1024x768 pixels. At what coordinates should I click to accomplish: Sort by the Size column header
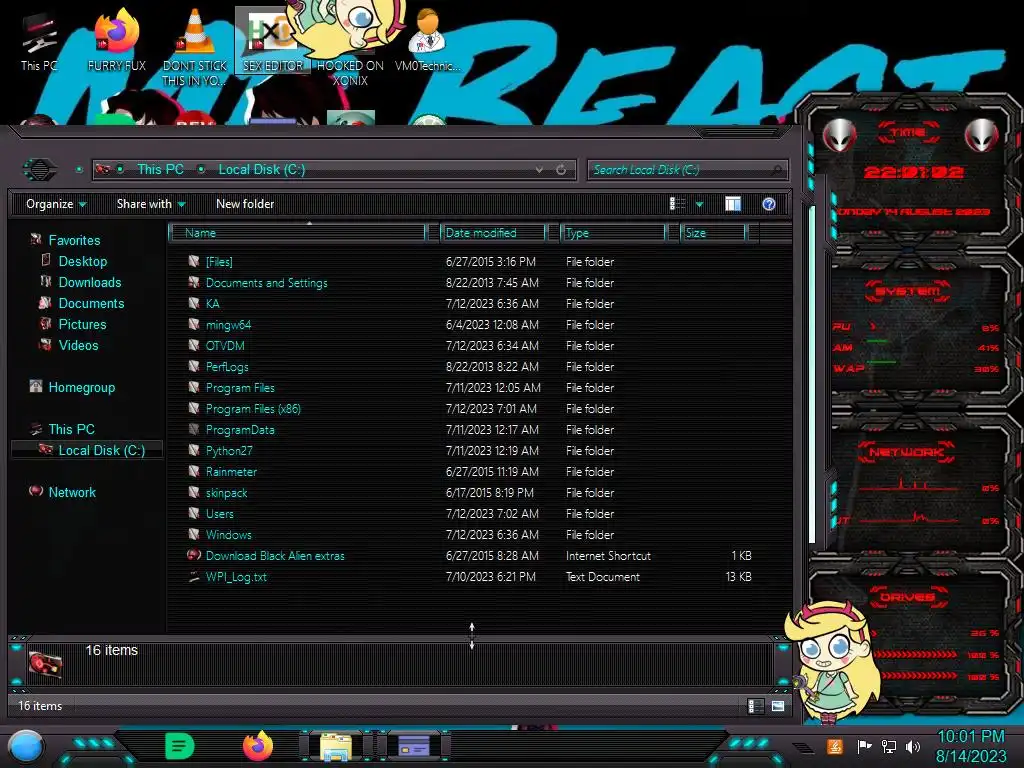[713, 233]
